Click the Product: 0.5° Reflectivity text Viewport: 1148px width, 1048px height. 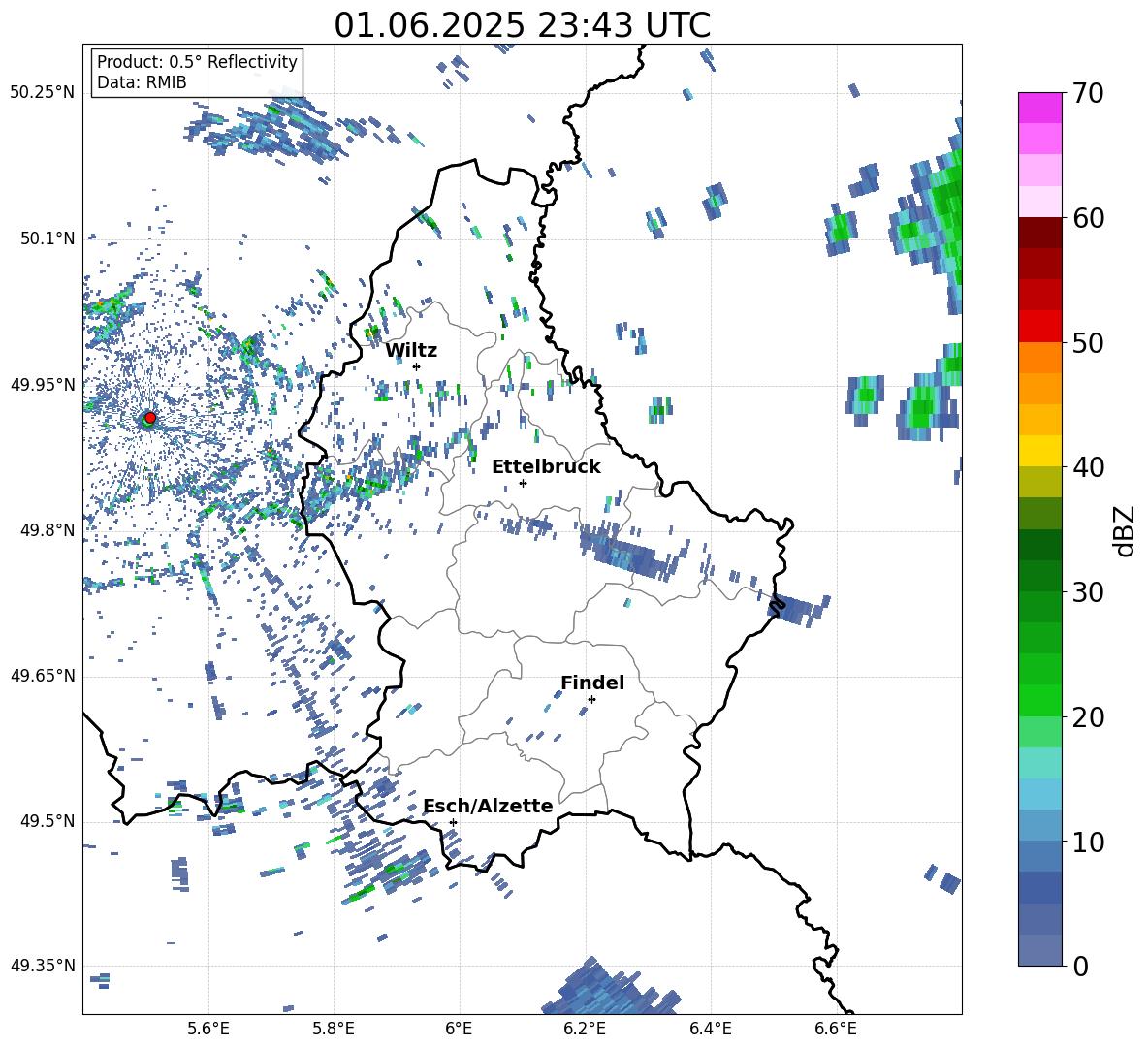197,61
